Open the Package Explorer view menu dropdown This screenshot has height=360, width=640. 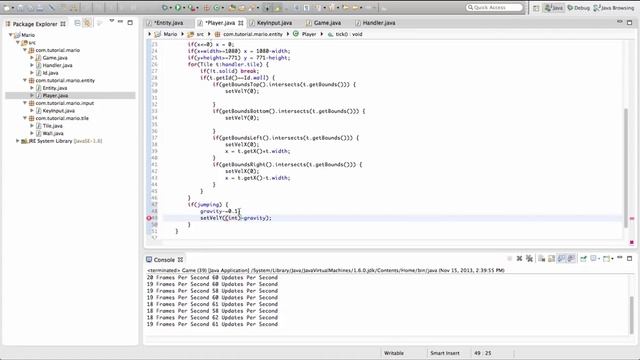[111, 21]
